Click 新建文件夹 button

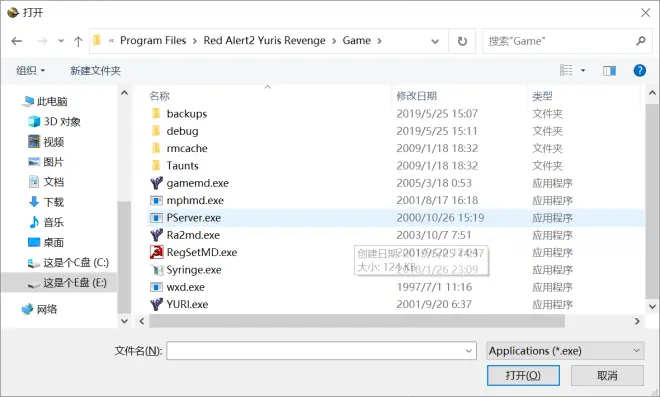(96, 70)
